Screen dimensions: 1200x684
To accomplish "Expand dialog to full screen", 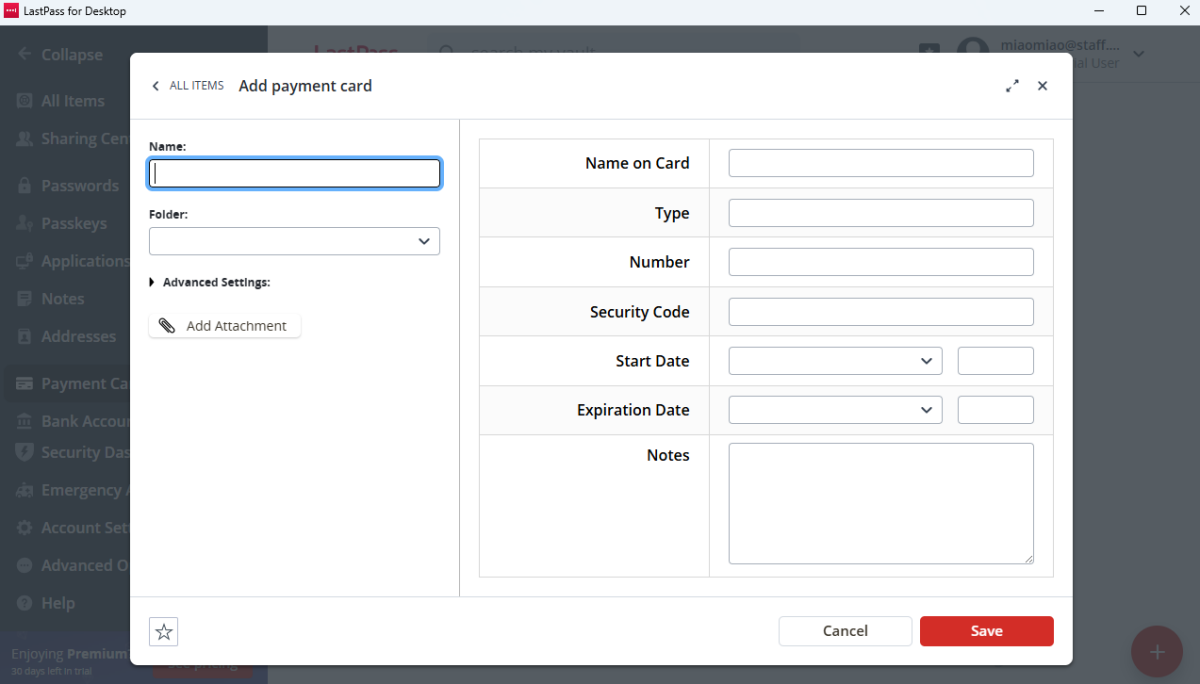I will (1012, 86).
